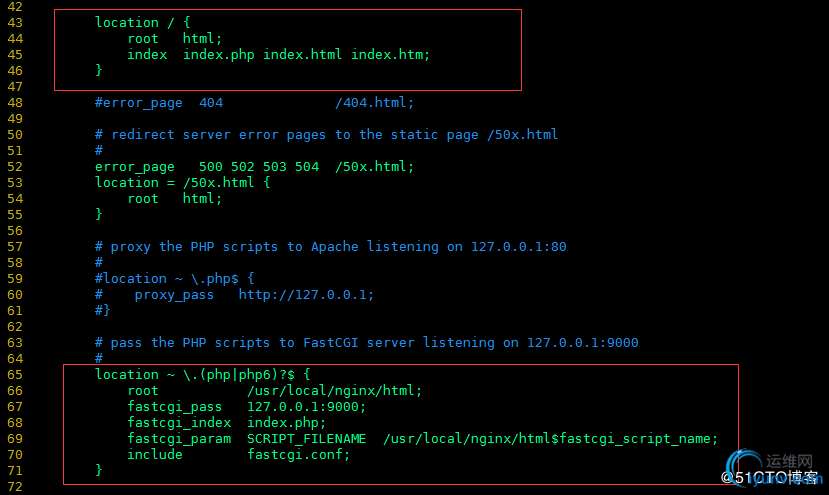
Task: Click the 'proxy_pass' commented directive
Action: point(174,295)
